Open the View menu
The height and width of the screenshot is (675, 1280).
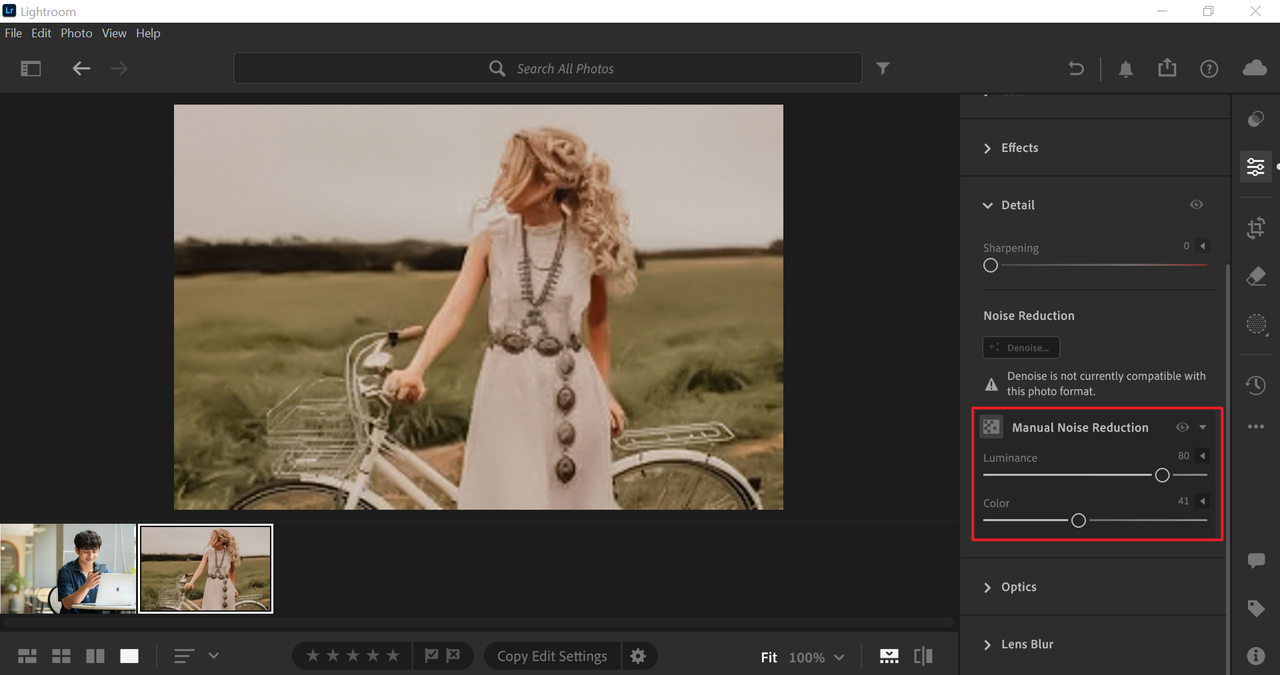[114, 33]
